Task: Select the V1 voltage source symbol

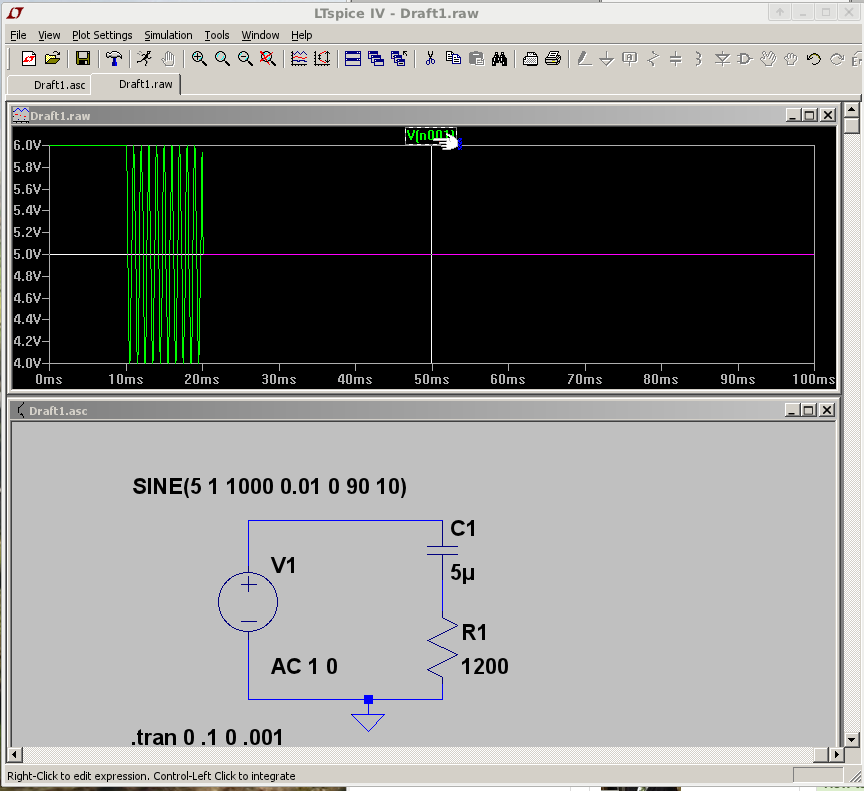Action: [248, 601]
